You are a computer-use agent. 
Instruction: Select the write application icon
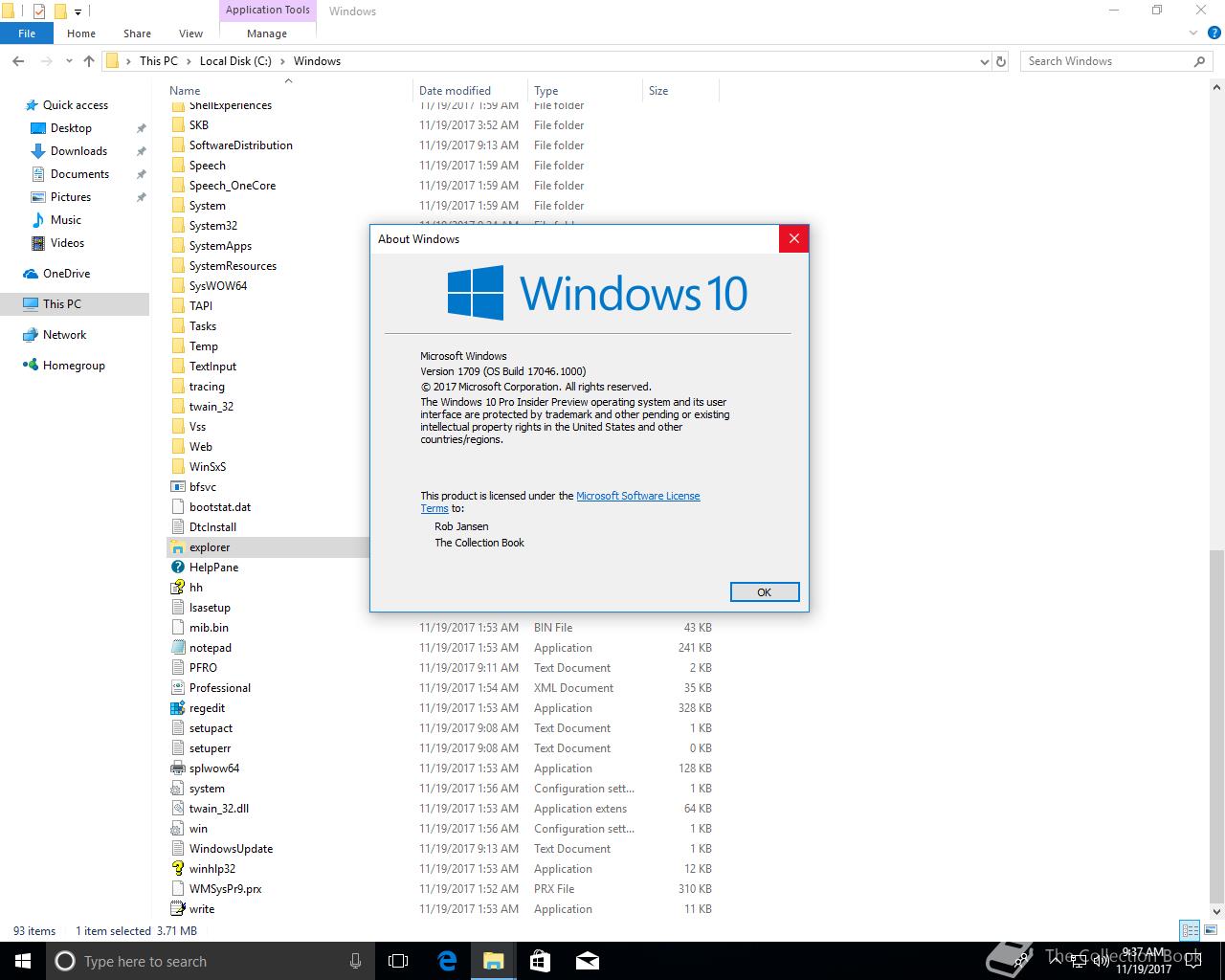177,909
